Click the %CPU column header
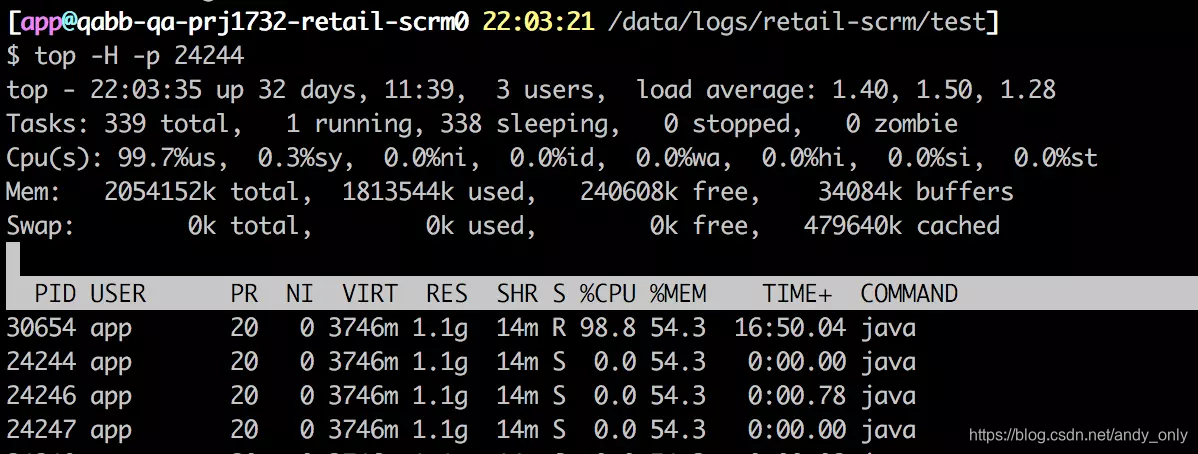The image size is (1198, 454). tap(607, 293)
